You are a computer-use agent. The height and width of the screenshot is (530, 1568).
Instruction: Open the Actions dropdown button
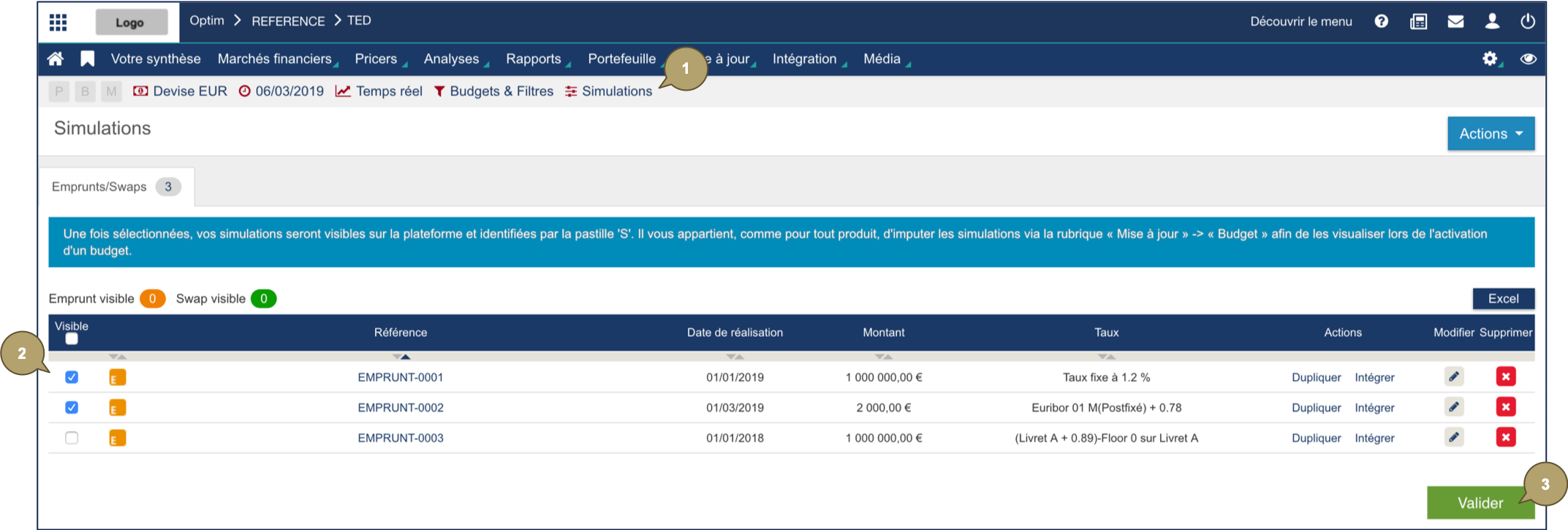[1491, 134]
